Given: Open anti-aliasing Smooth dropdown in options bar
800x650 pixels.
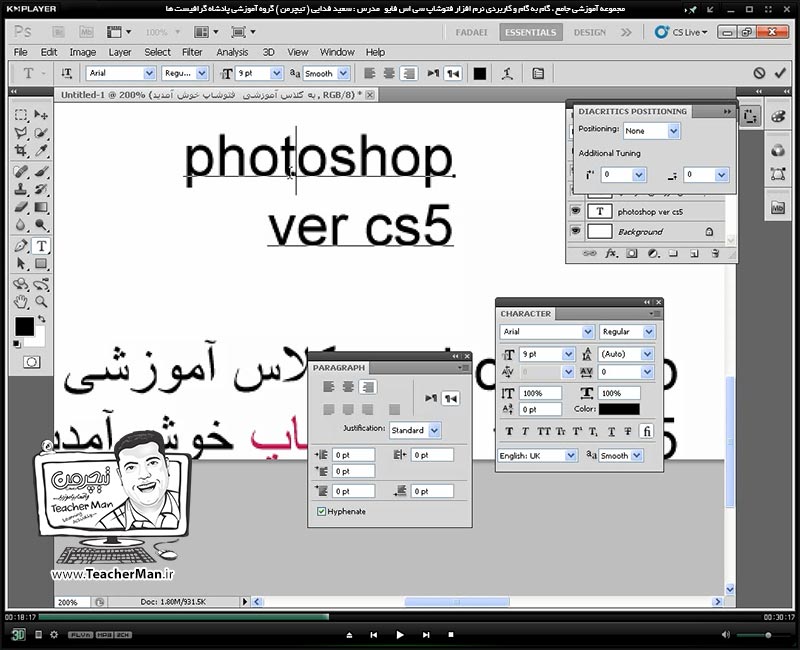Looking at the screenshot, I should tap(343, 73).
